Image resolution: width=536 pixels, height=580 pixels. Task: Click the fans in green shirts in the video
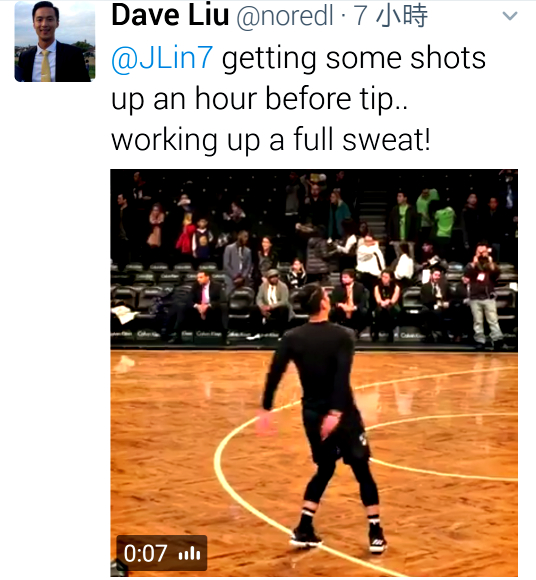point(431,216)
